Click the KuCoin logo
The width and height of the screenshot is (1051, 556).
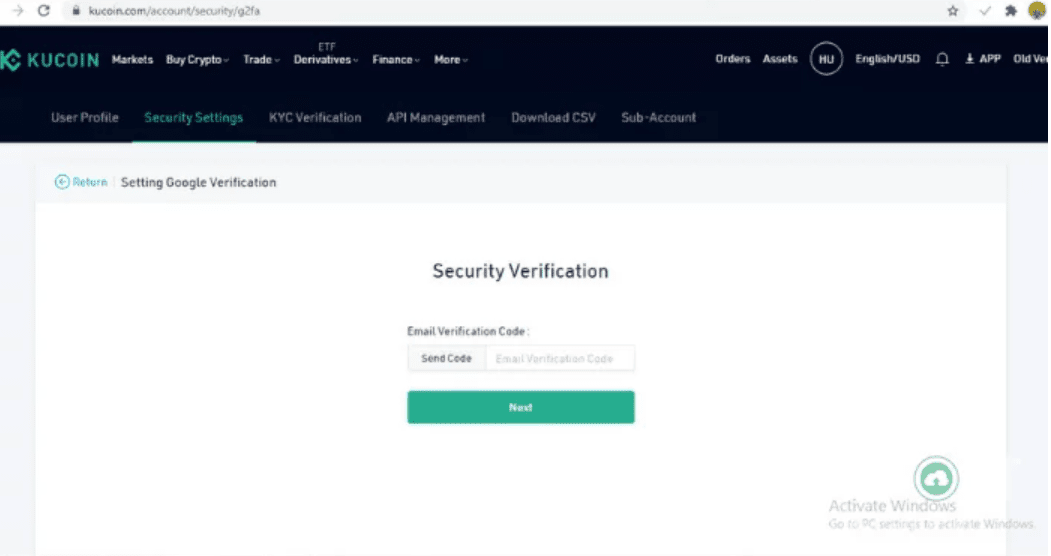click(50, 60)
